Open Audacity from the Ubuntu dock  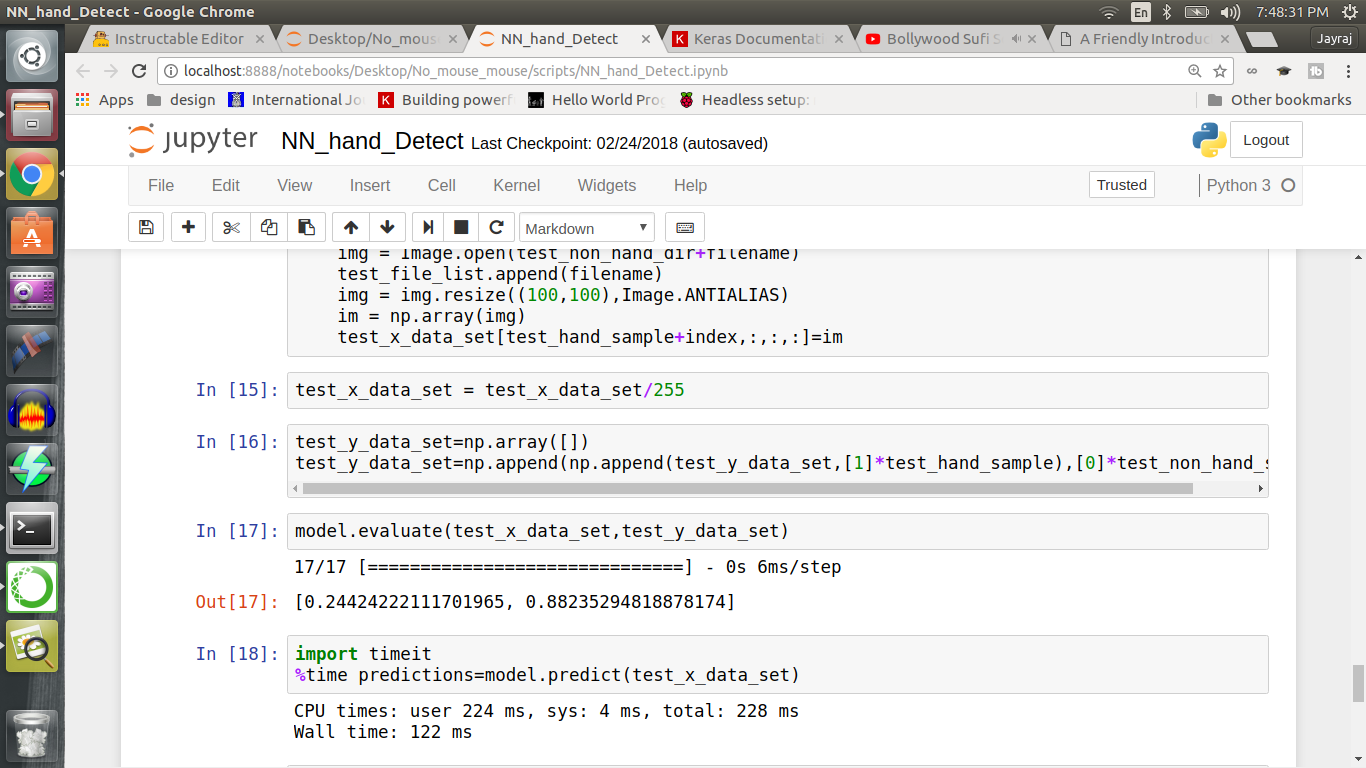[32, 410]
